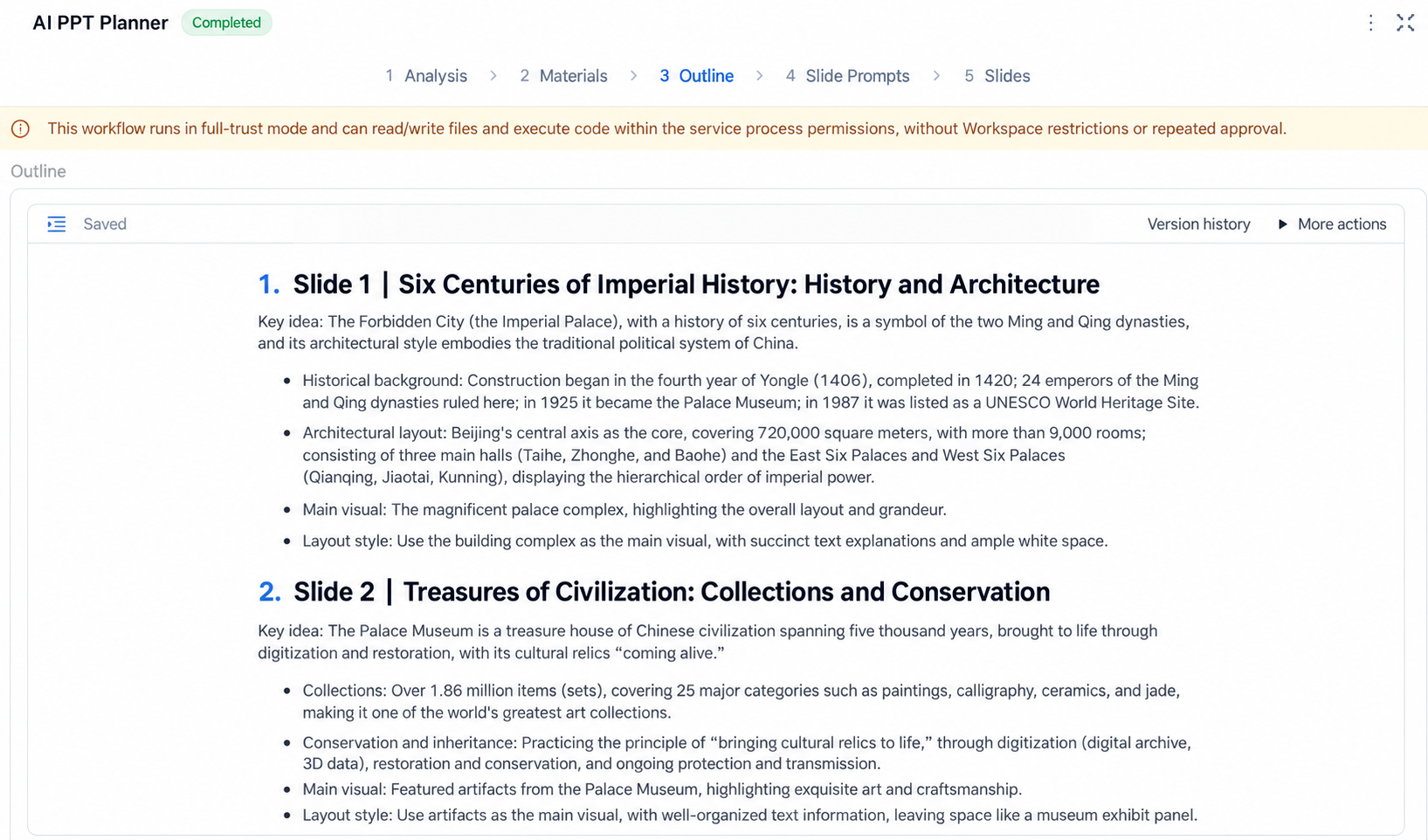
Task: Click the Slide 2 Key idea paragraph
Action: coord(707,642)
